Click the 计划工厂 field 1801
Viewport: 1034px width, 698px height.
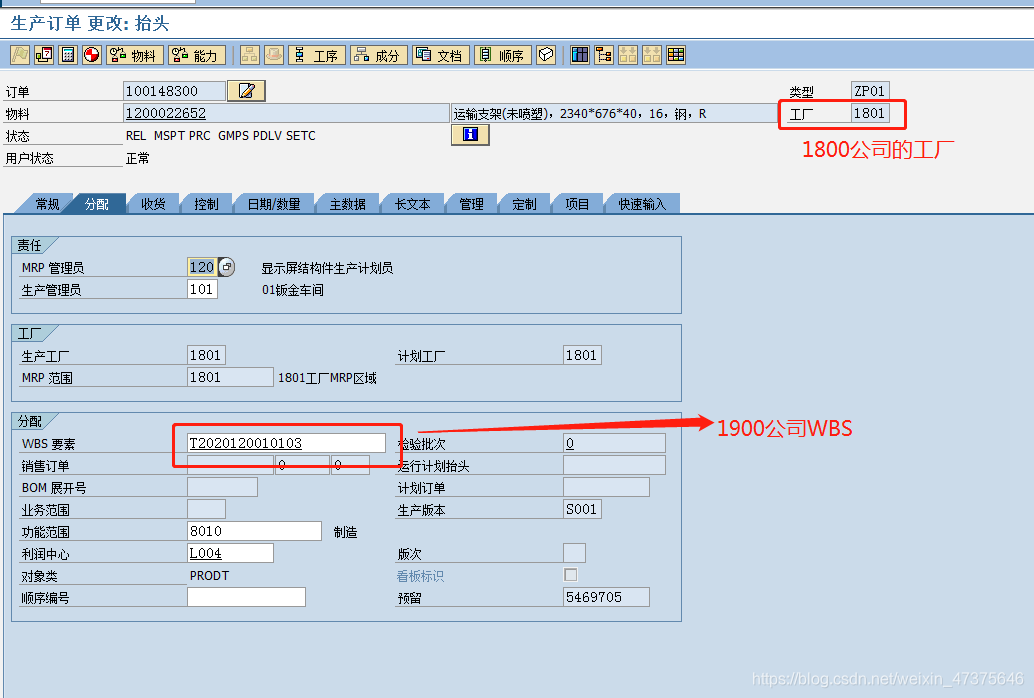[582, 355]
